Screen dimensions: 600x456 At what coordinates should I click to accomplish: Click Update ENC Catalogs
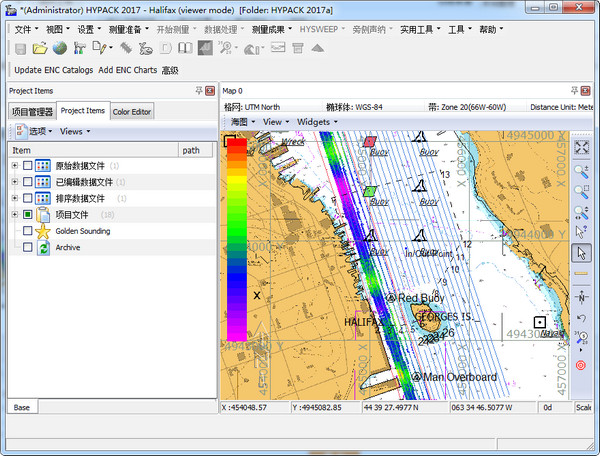54,70
